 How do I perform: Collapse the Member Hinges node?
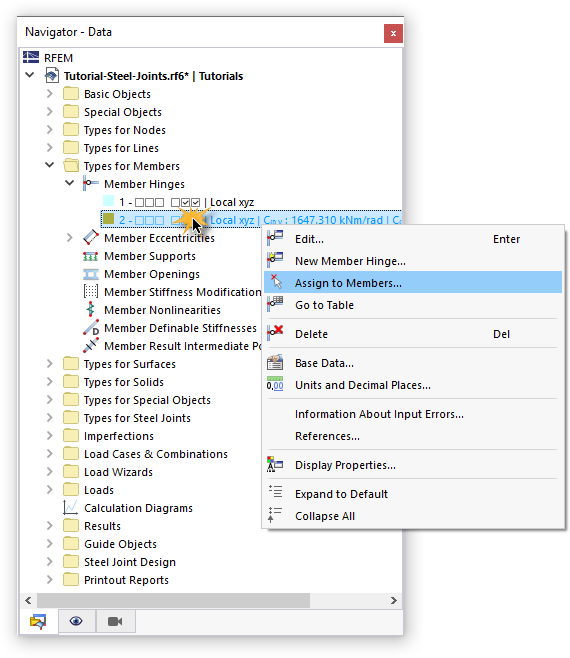point(70,183)
